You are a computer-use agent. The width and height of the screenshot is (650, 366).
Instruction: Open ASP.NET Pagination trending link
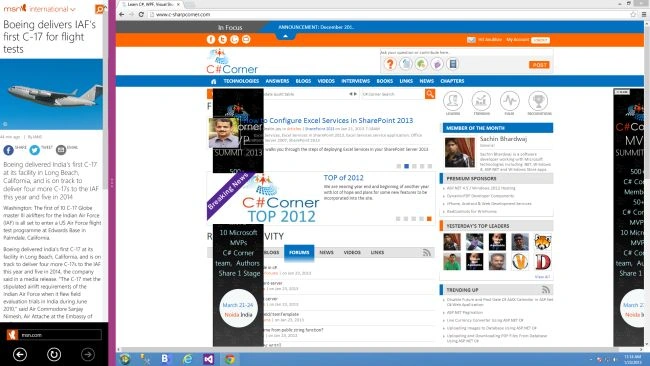pyautogui.click(x=464, y=313)
